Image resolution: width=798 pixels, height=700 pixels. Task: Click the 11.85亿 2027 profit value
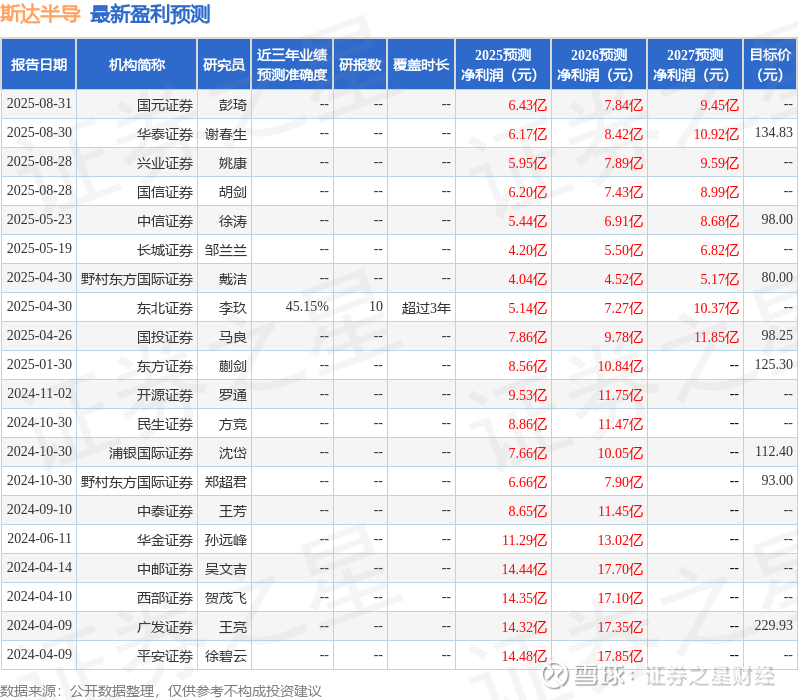coord(716,338)
